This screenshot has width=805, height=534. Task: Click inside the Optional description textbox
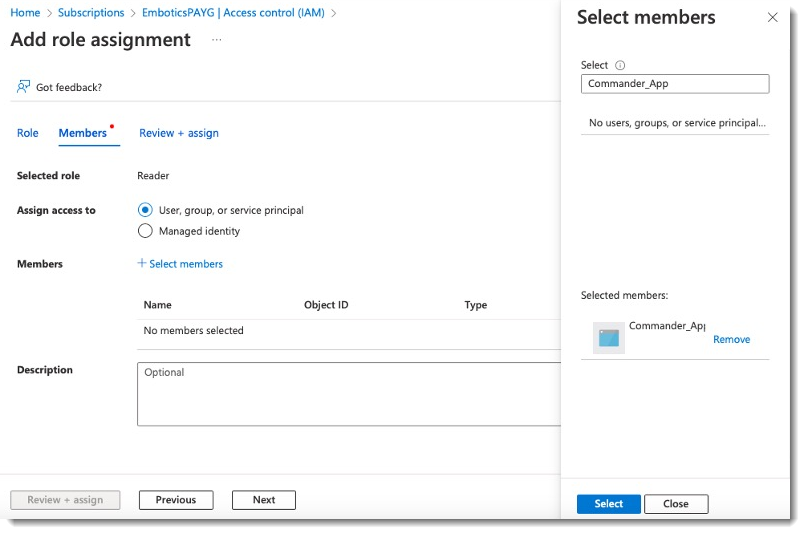[x=349, y=394]
